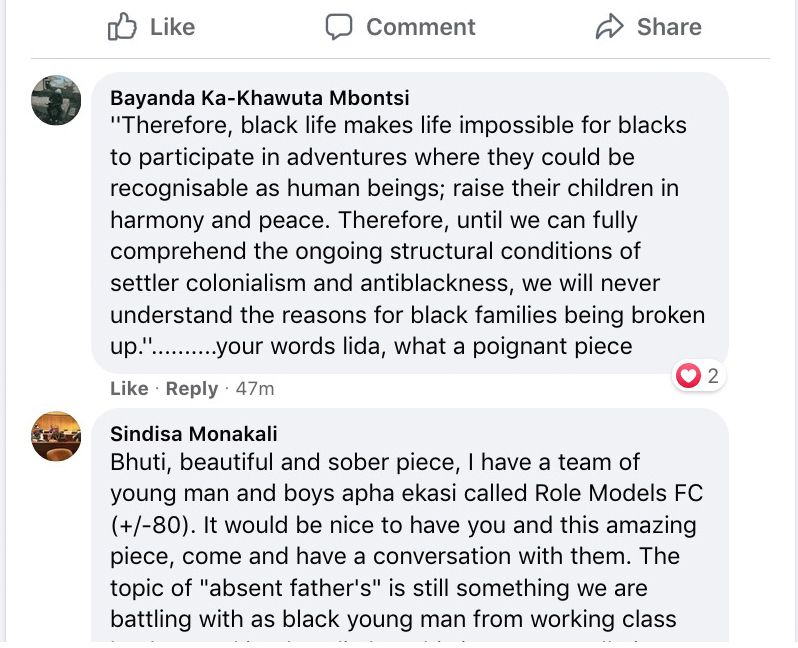Click the speech bubble Comment icon
798x648 pixels.
[x=340, y=27]
